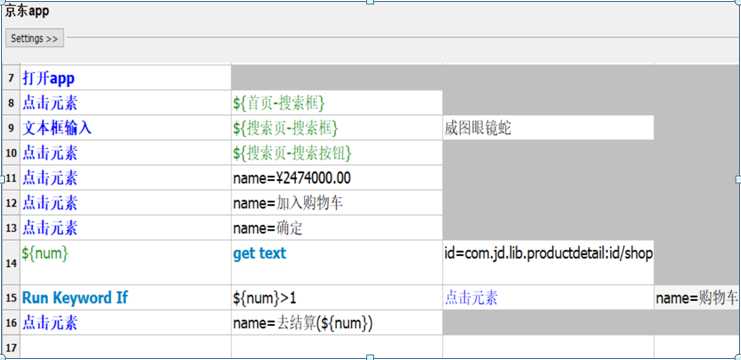741x360 pixels.
Task: Click the 文本框输入 keyword cell
Action: (x=126, y=128)
